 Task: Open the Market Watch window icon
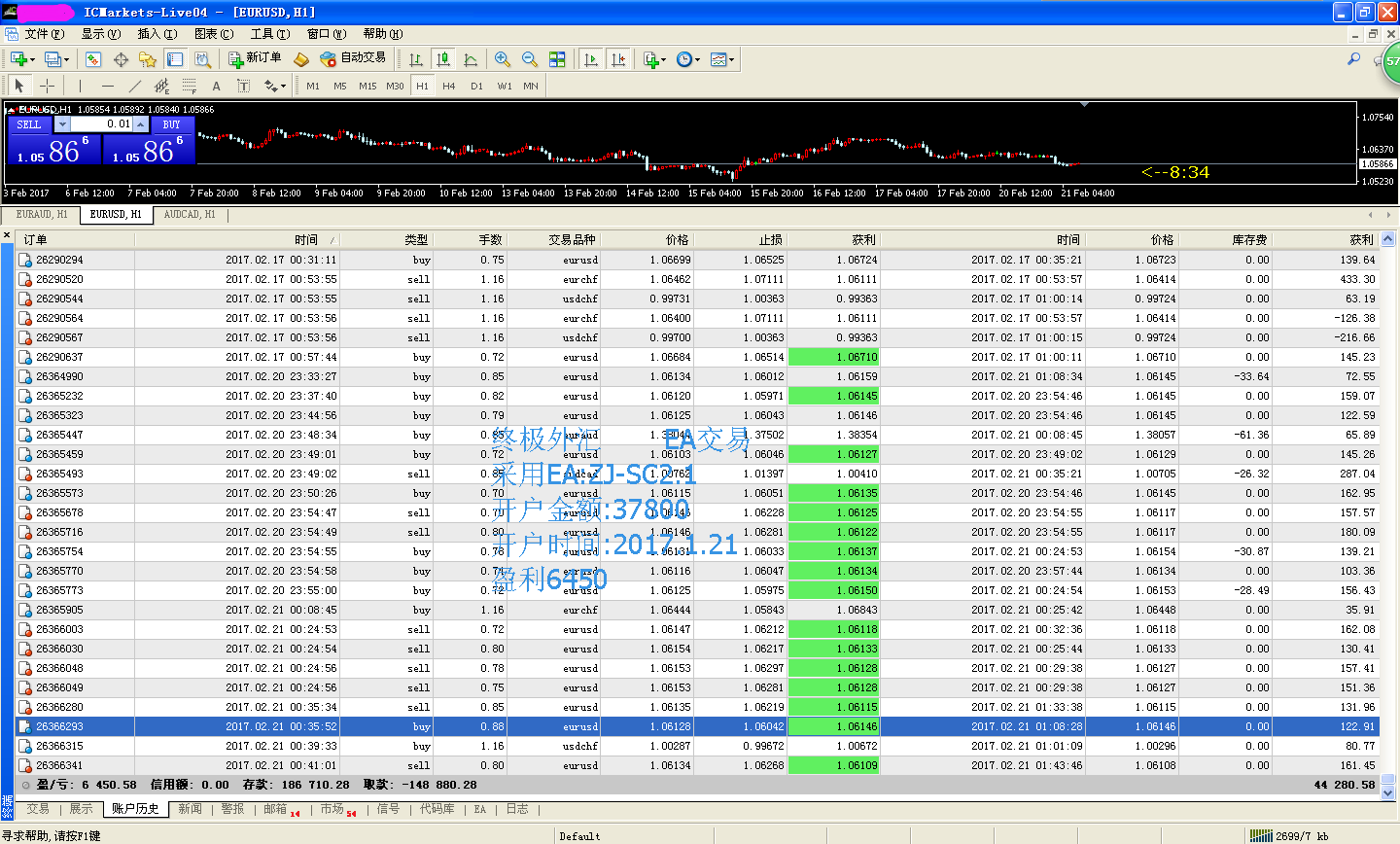93,59
